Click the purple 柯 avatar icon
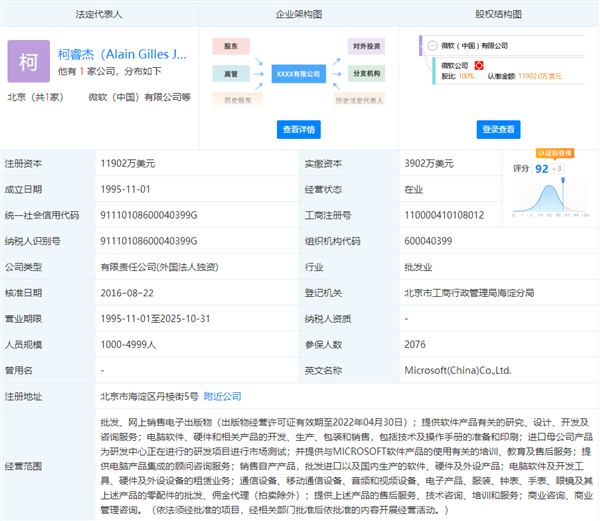 [x=29, y=61]
